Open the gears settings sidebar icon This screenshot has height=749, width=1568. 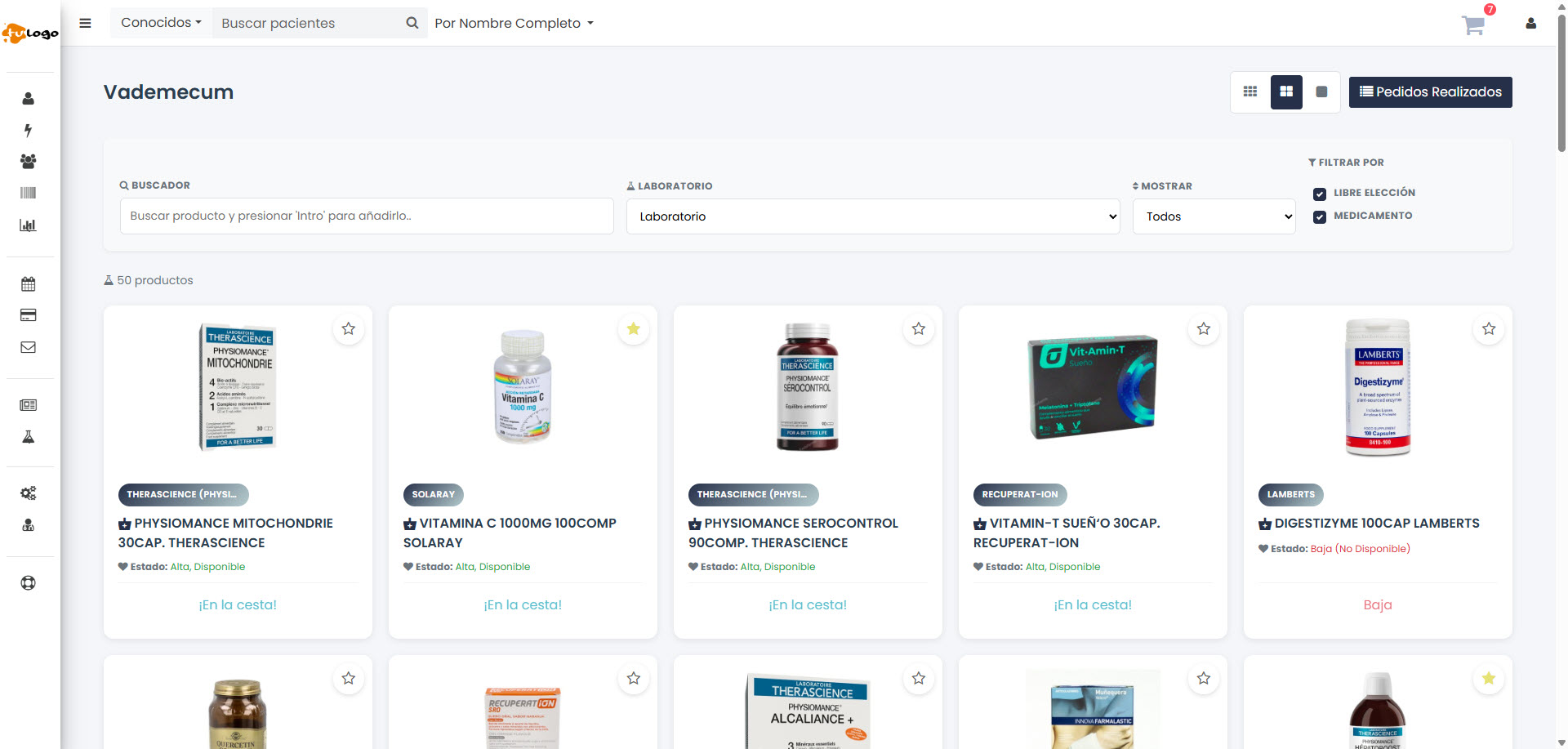point(29,493)
